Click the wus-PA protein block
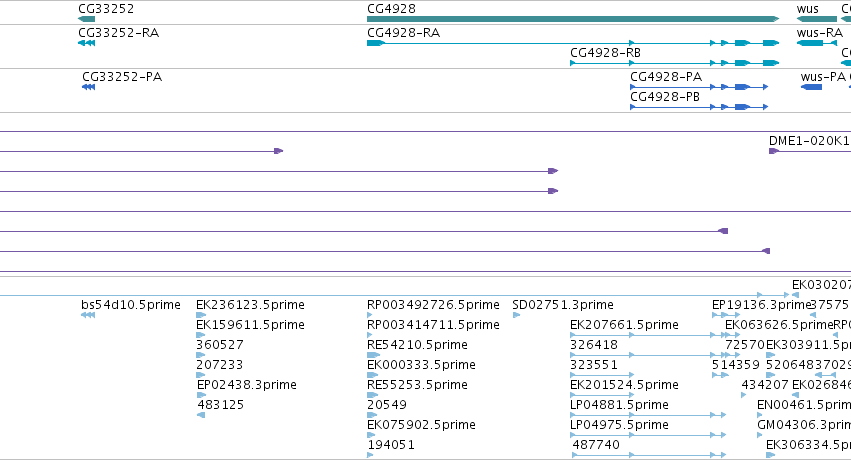The image size is (851, 460). pos(811,87)
